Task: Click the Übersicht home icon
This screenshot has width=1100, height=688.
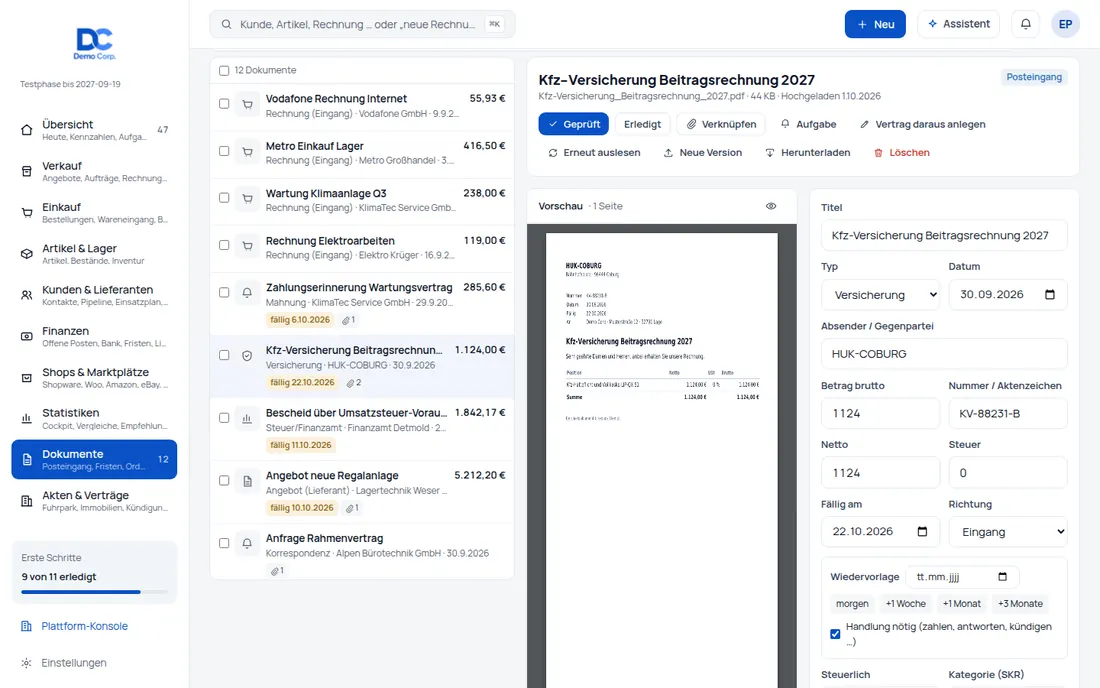Action: tap(27, 130)
